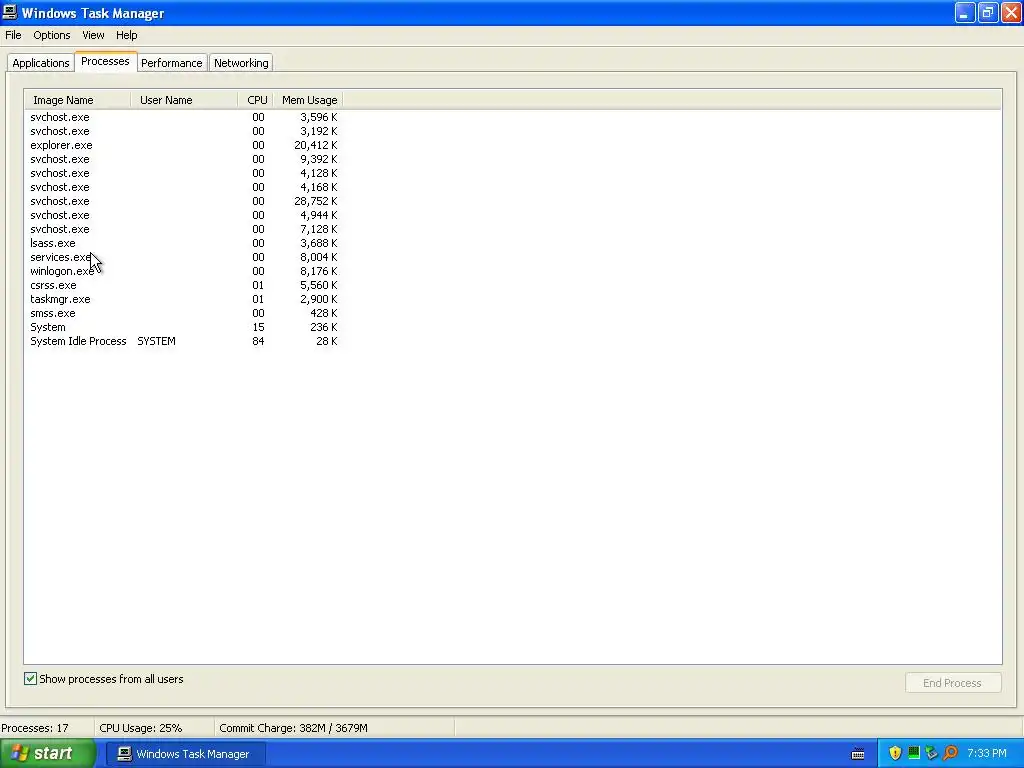Click the 2,900 K memory value
1024x768 pixels.
[319, 299]
